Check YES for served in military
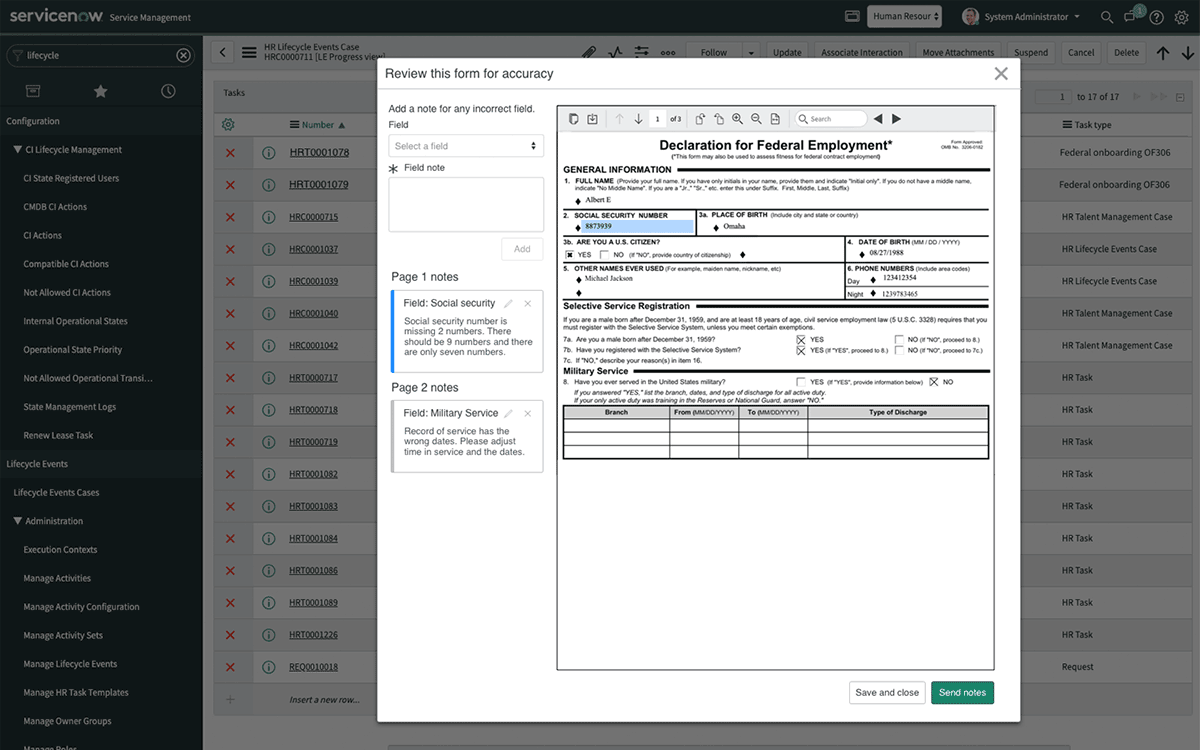The width and height of the screenshot is (1200, 750). [x=801, y=382]
